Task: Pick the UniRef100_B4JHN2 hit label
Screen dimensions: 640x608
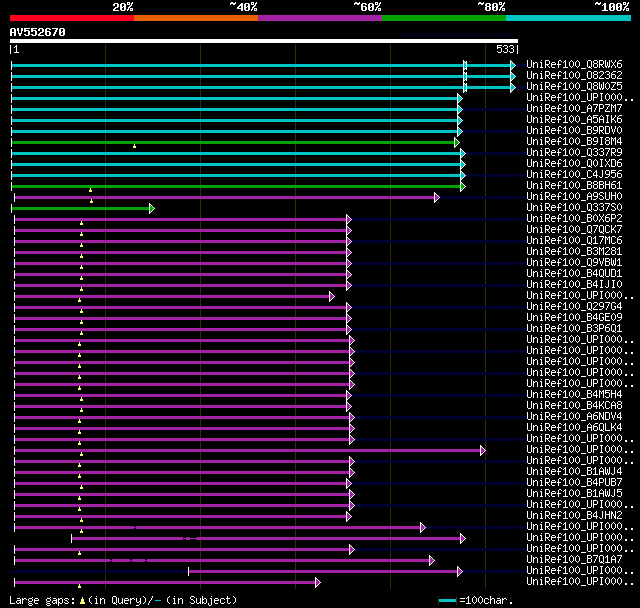Action: point(574,516)
